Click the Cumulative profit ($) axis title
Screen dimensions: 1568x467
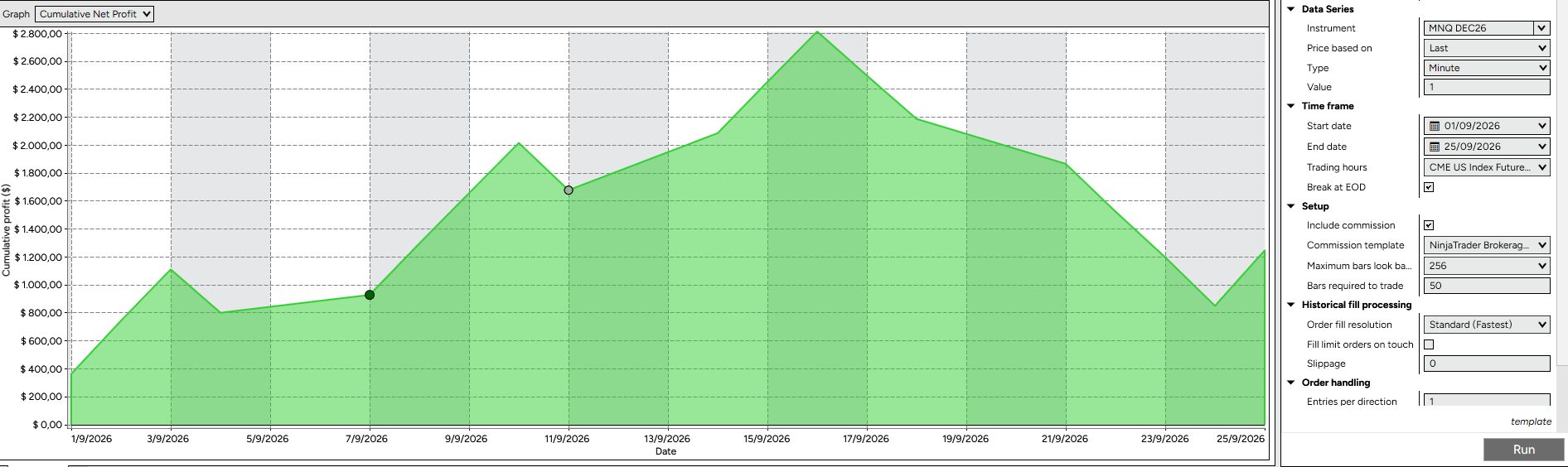click(7, 230)
